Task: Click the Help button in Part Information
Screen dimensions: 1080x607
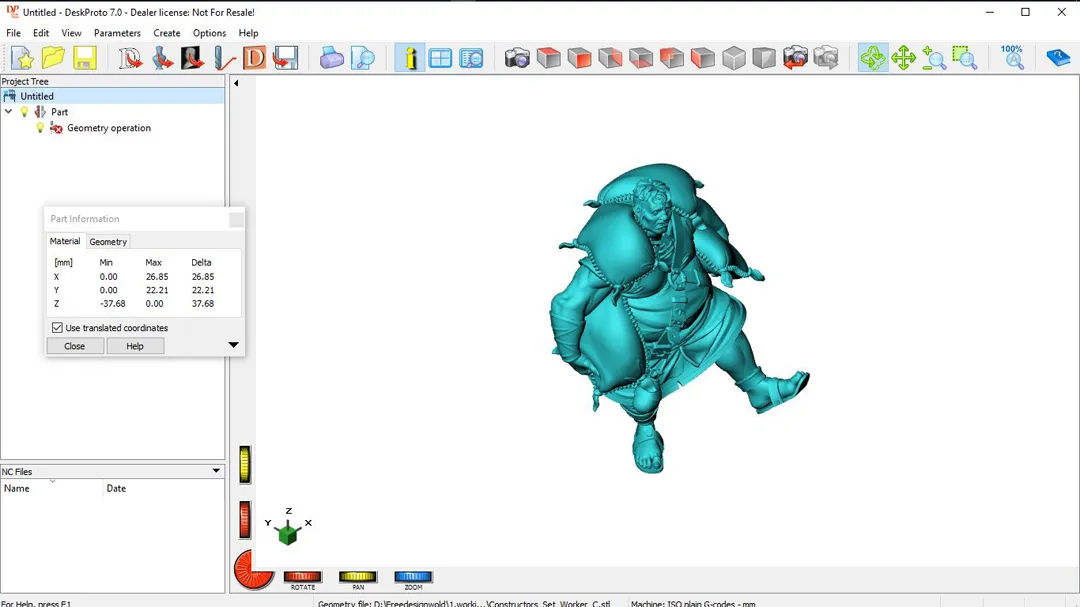Action: click(135, 346)
